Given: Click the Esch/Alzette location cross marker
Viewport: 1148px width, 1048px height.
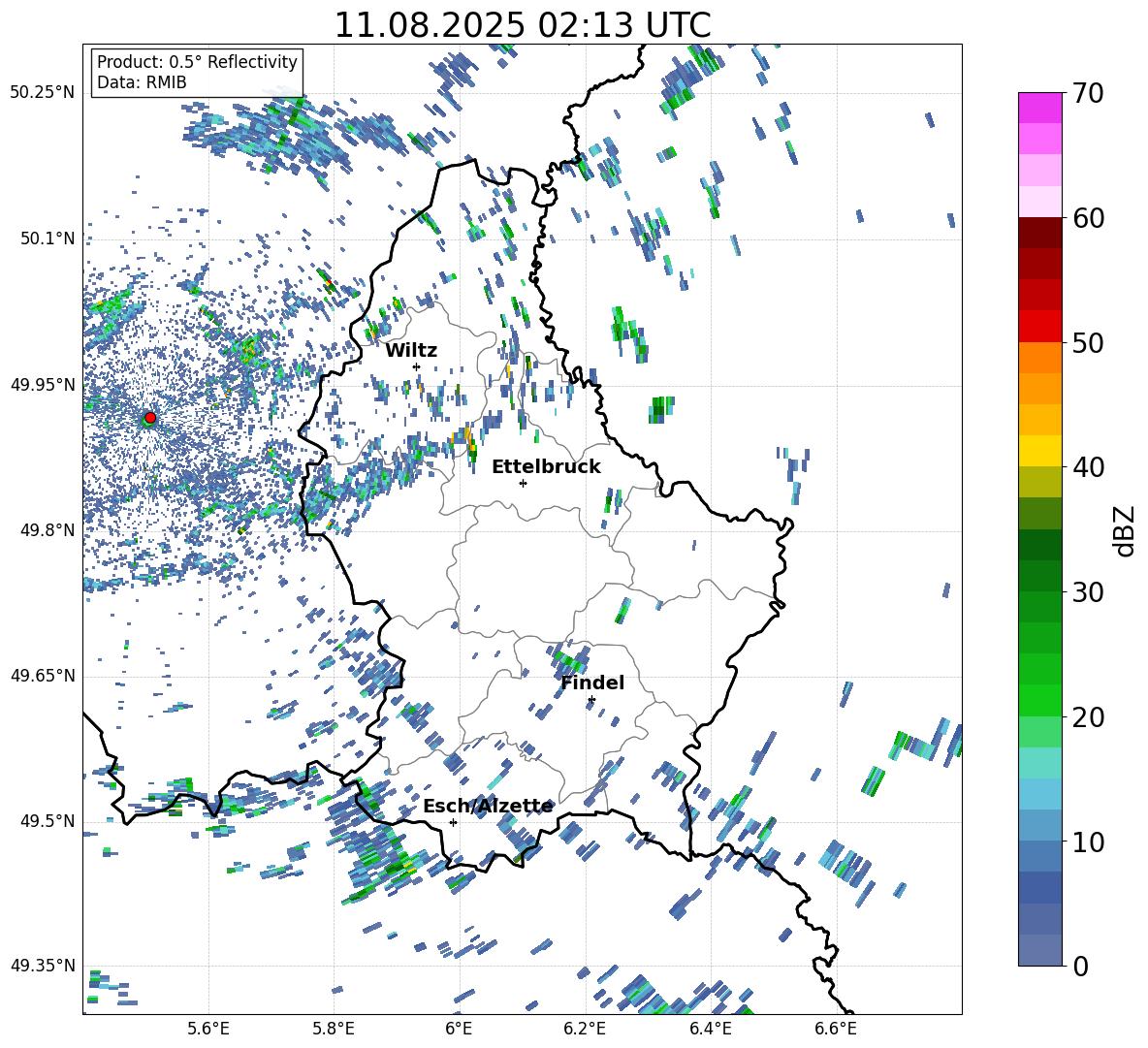Looking at the screenshot, I should (453, 822).
